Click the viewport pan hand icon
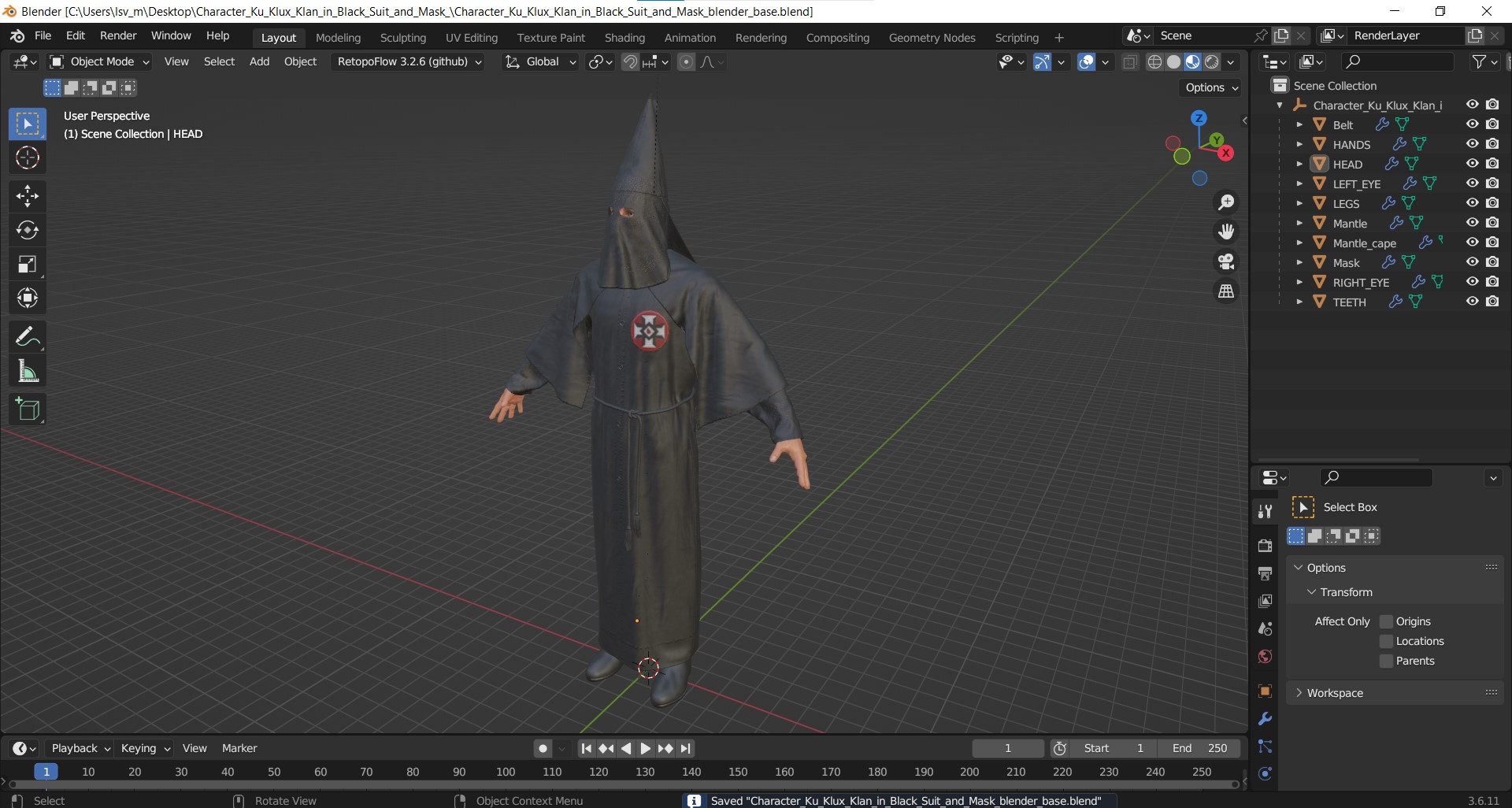 pyautogui.click(x=1226, y=232)
